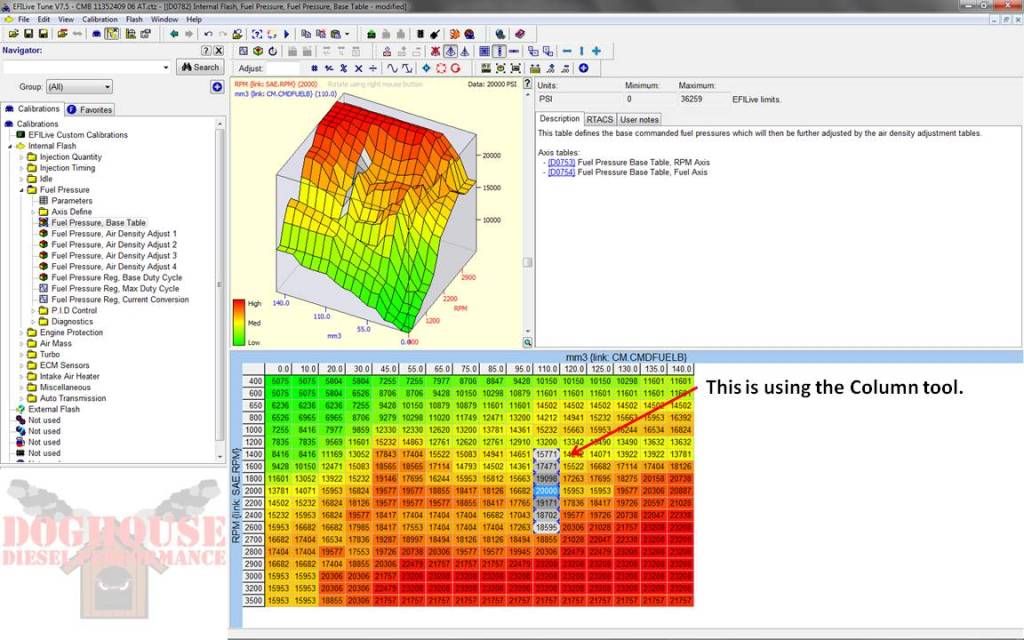Select the highlighted 20000 table cell
Screen dimensions: 1024x640
pos(546,491)
